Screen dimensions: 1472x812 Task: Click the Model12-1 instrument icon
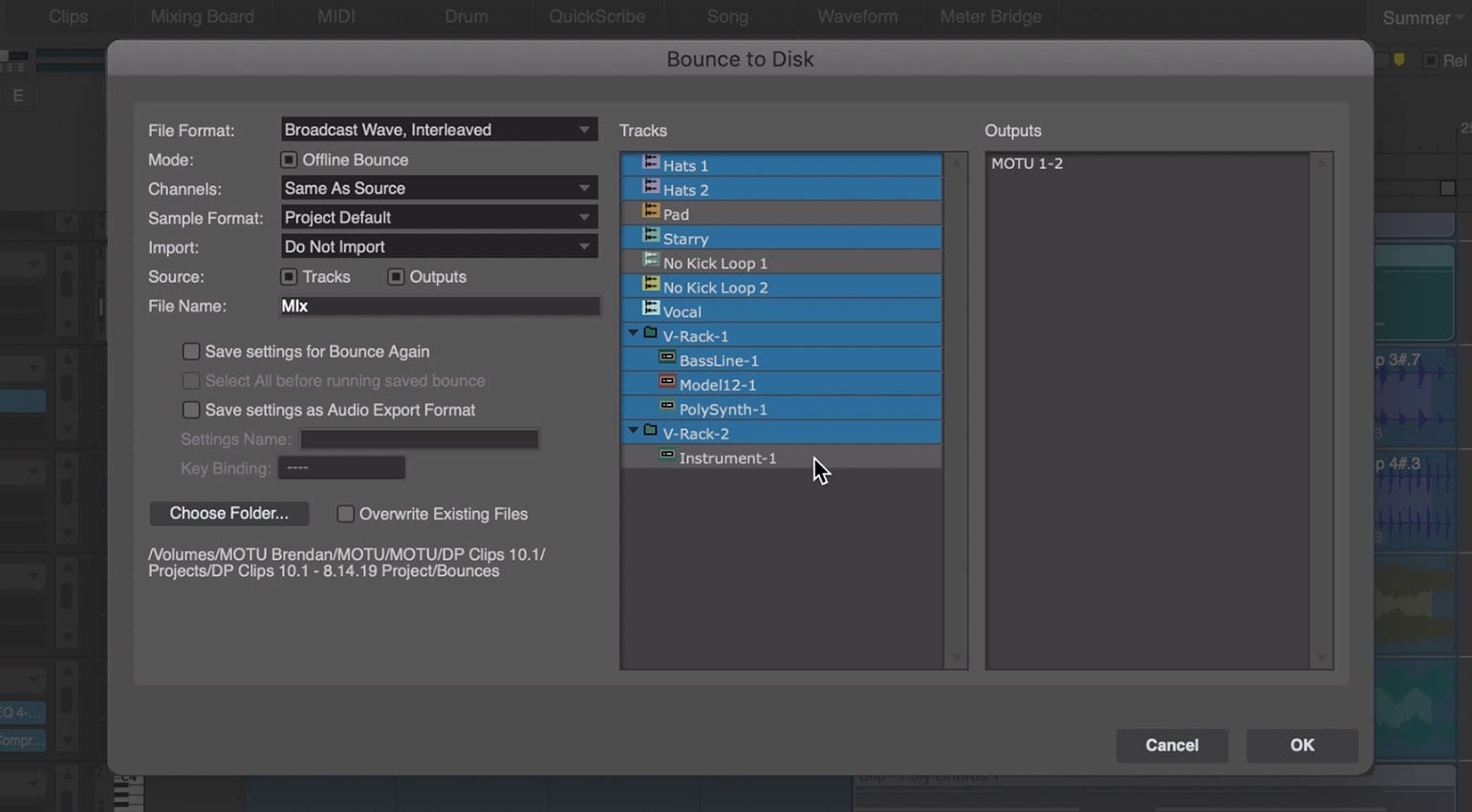(x=667, y=383)
